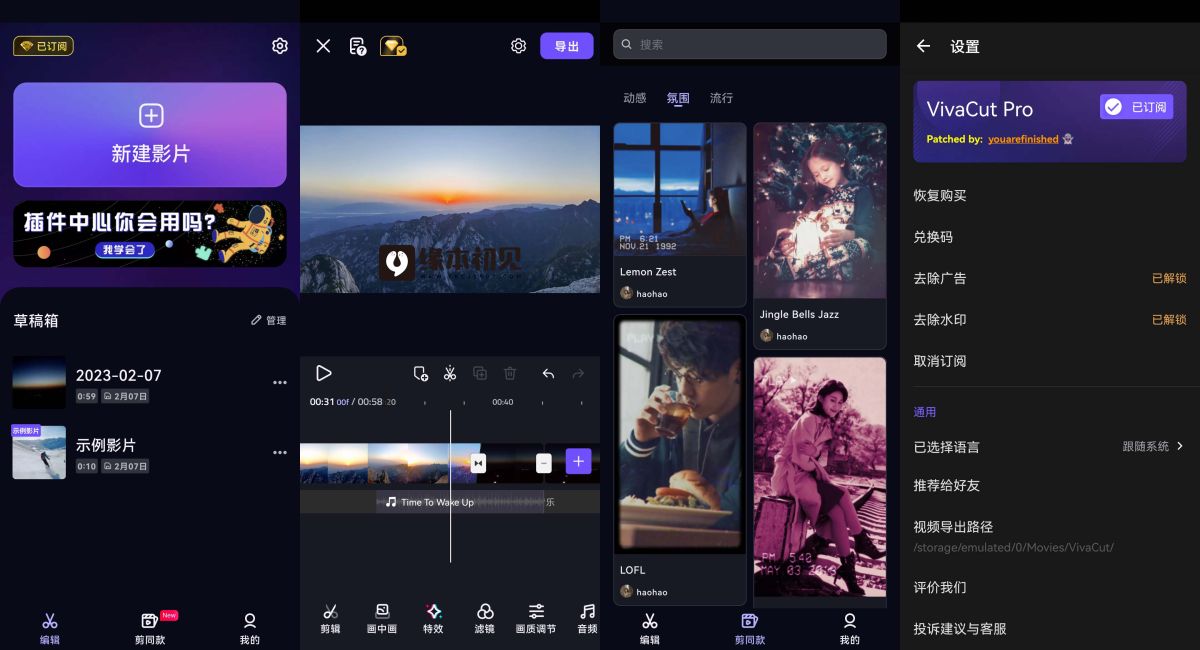
Task: Select the 编辑 tab on the templates screen
Action: pos(650,629)
